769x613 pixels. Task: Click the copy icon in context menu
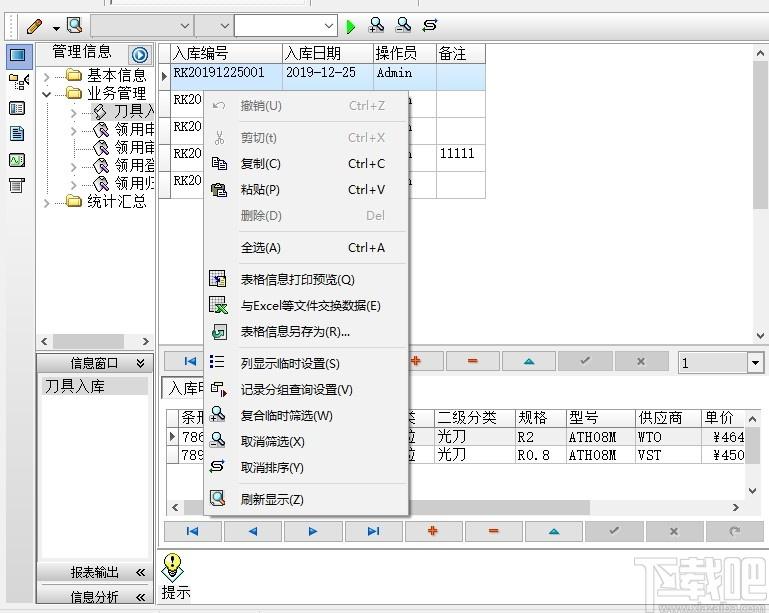[x=219, y=163]
